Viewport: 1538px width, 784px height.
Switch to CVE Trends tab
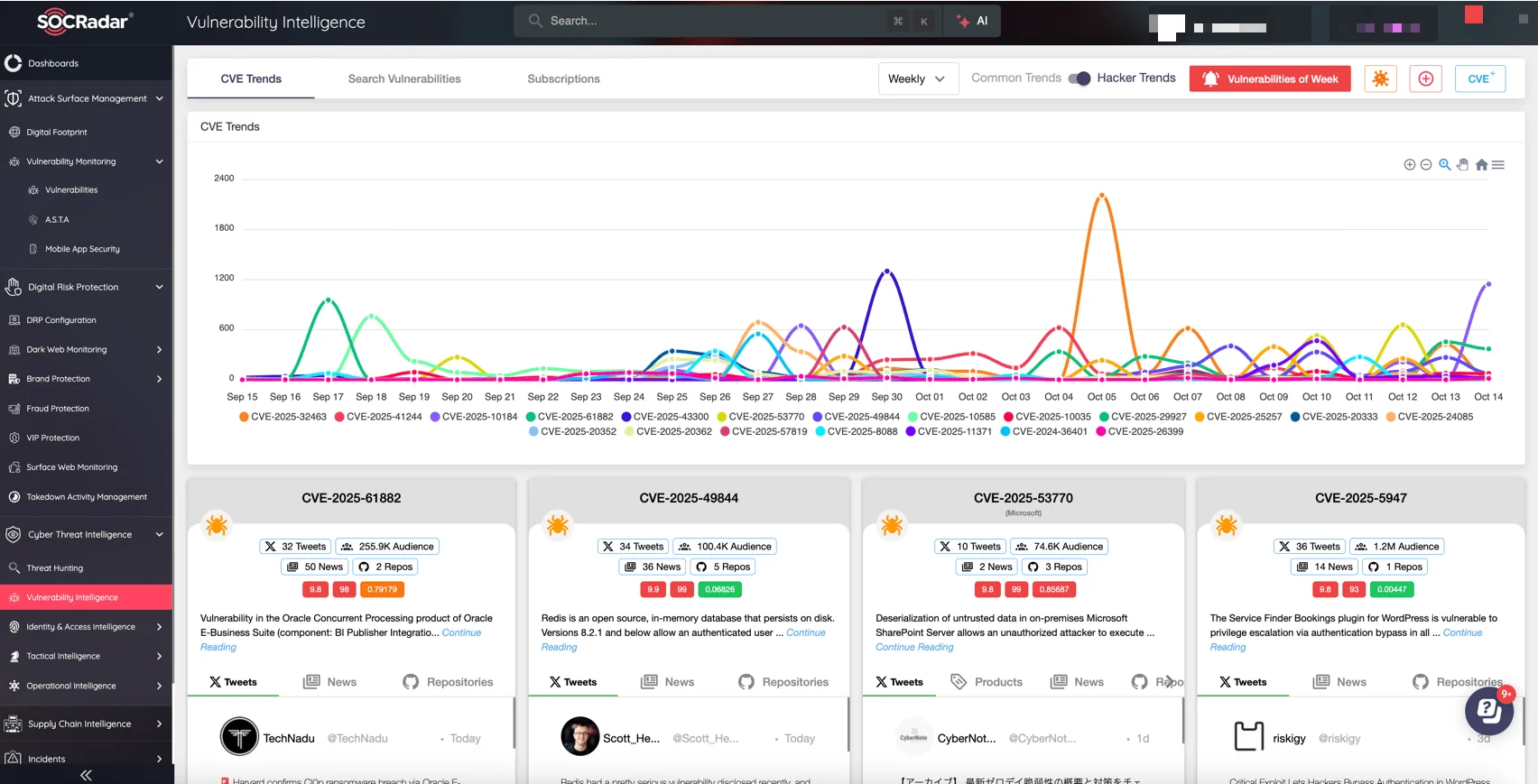coord(251,78)
